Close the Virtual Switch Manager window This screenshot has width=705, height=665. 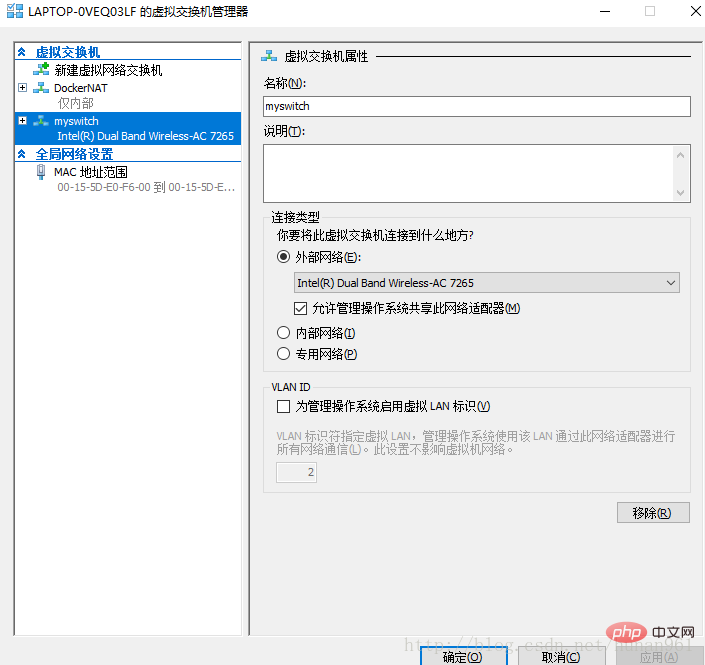[x=695, y=11]
